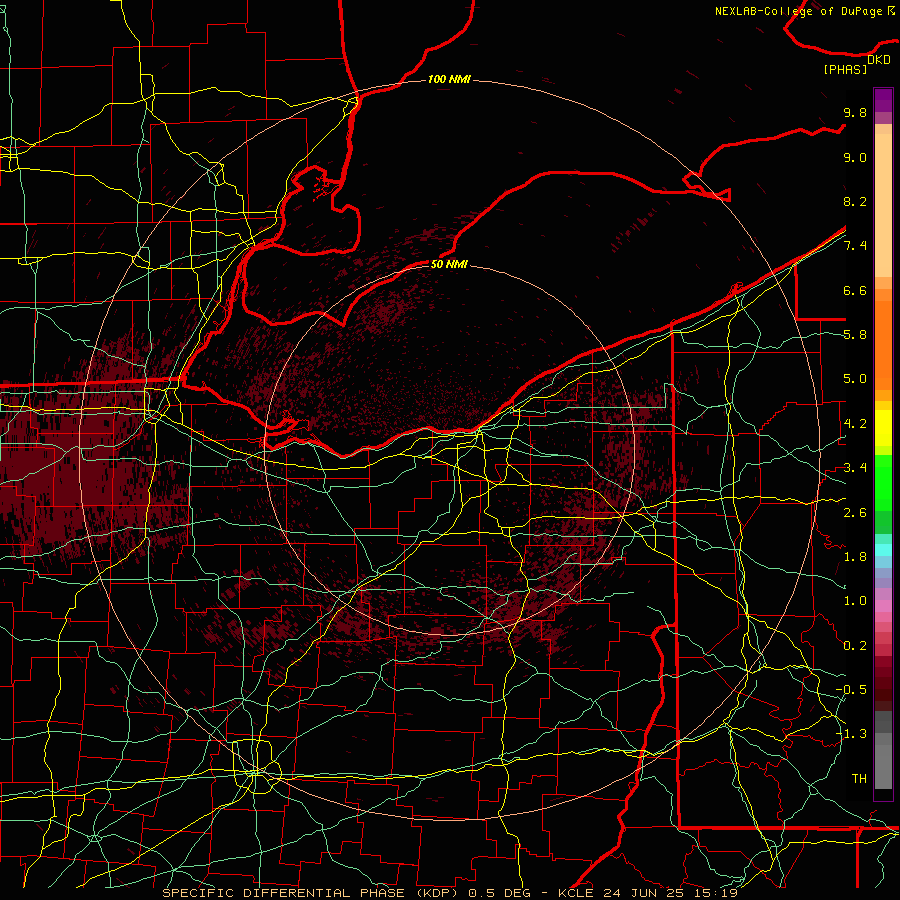Pick the pink swatch beside 1.0
This screenshot has width=900, height=900.
click(x=883, y=606)
